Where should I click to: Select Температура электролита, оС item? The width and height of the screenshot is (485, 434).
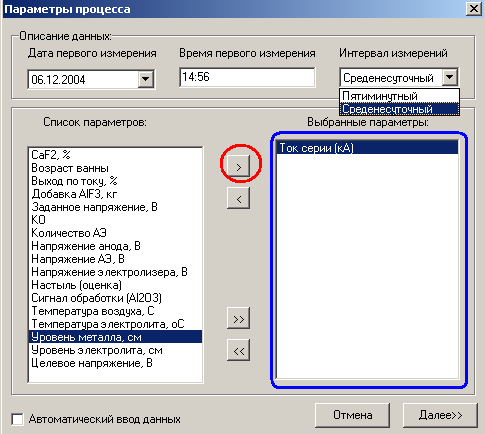[115, 324]
